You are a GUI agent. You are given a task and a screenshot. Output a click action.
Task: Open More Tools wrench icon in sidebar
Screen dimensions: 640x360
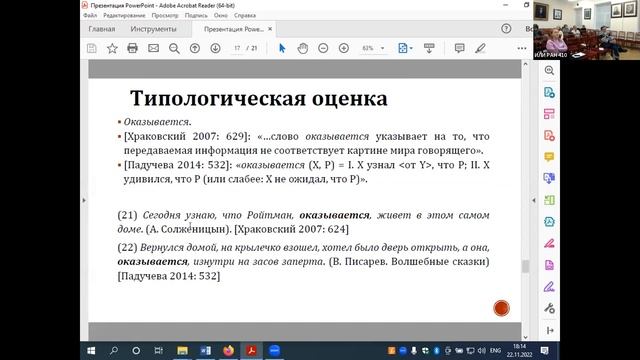(549, 309)
